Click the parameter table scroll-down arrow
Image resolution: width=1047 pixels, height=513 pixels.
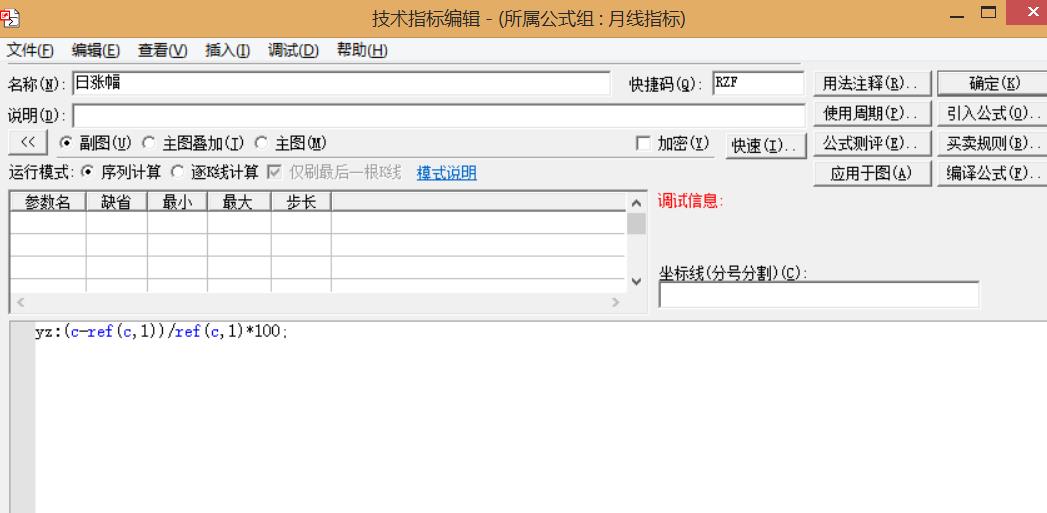tap(636, 282)
